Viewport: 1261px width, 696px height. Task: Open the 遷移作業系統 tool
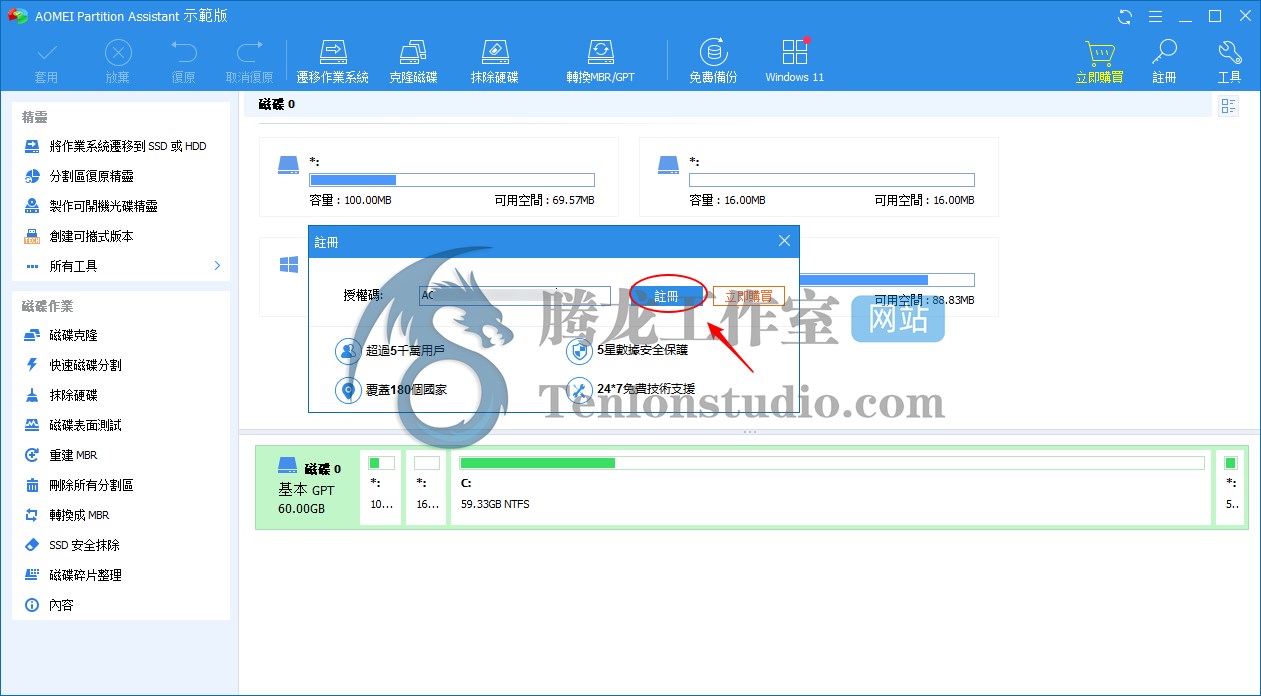tap(333, 61)
